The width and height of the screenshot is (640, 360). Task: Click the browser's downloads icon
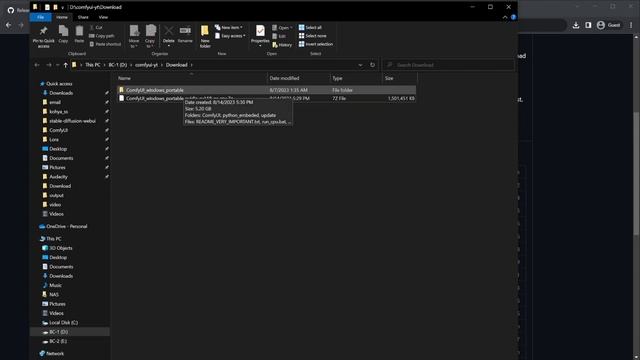(x=576, y=25)
